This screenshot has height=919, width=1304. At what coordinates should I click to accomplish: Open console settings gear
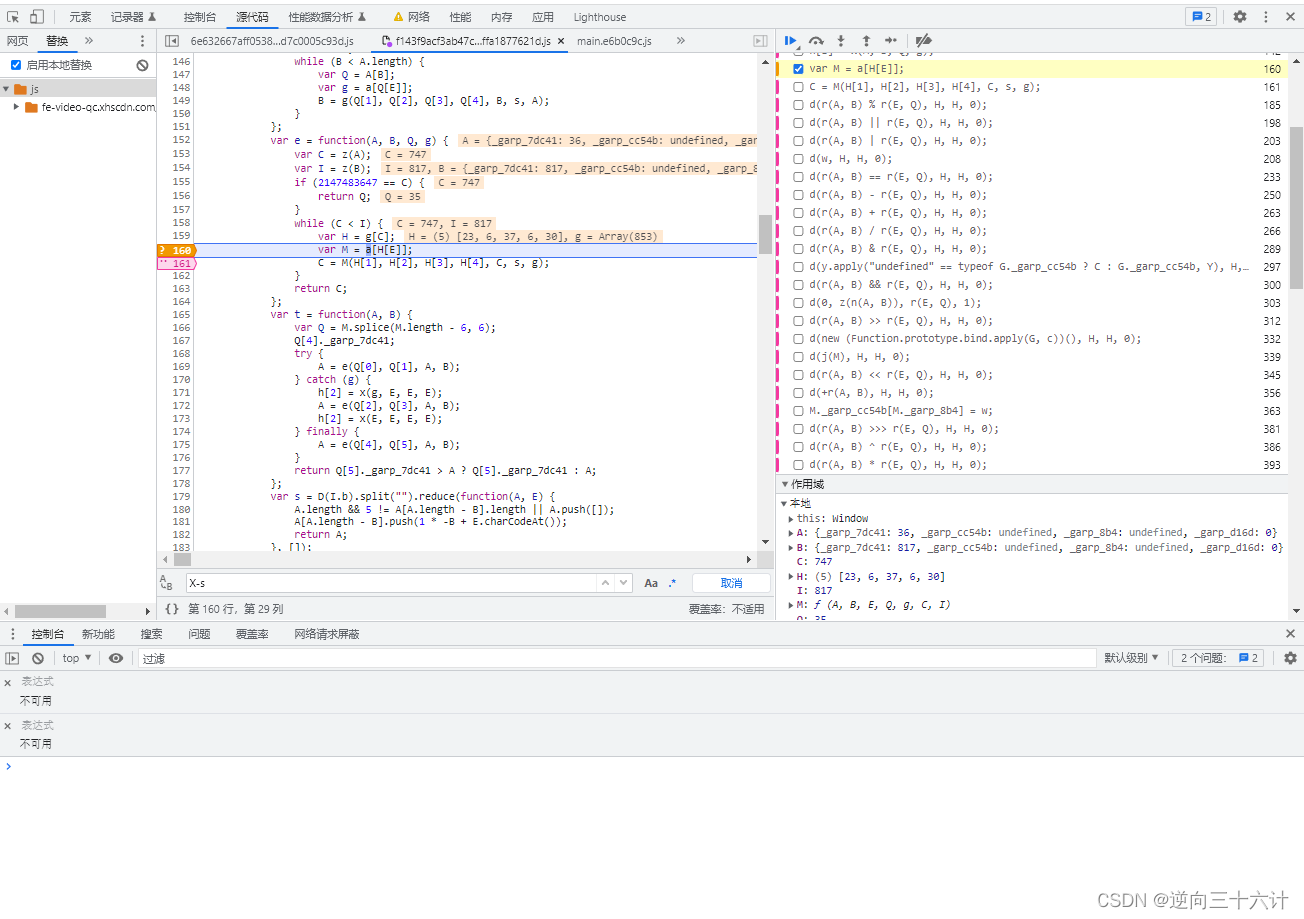pos(1290,658)
